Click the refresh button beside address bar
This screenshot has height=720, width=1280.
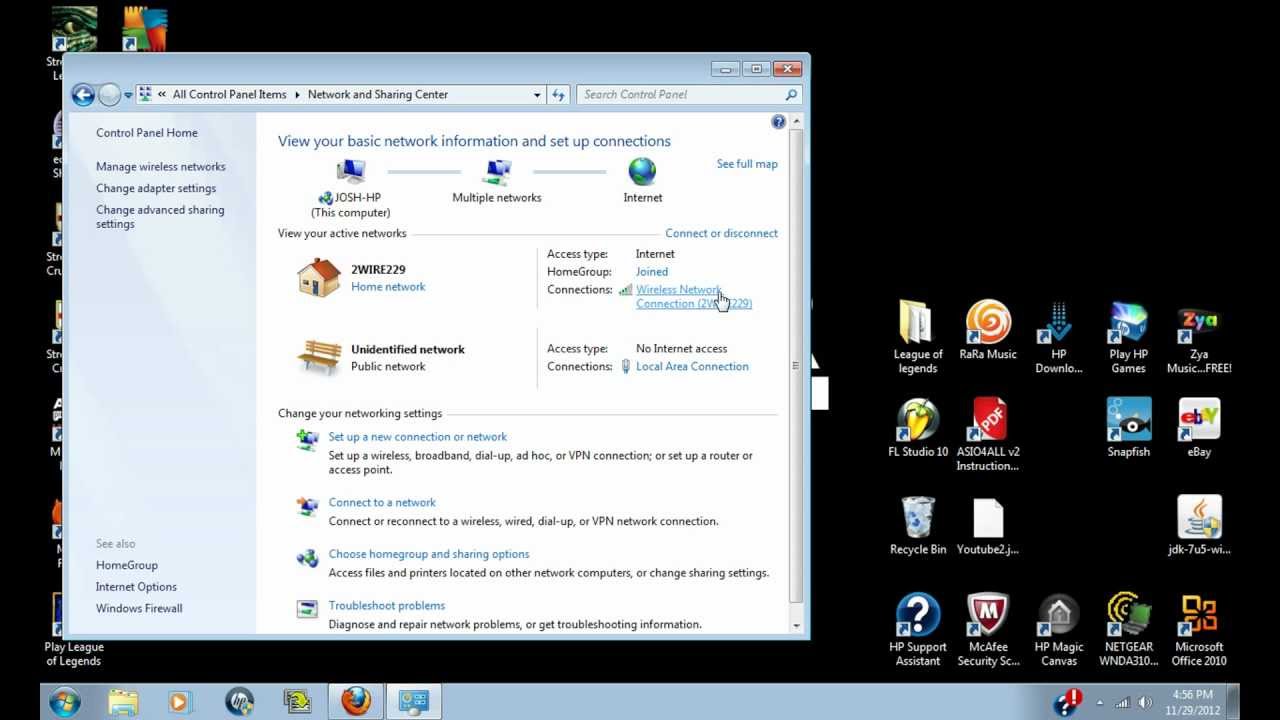[x=558, y=95]
